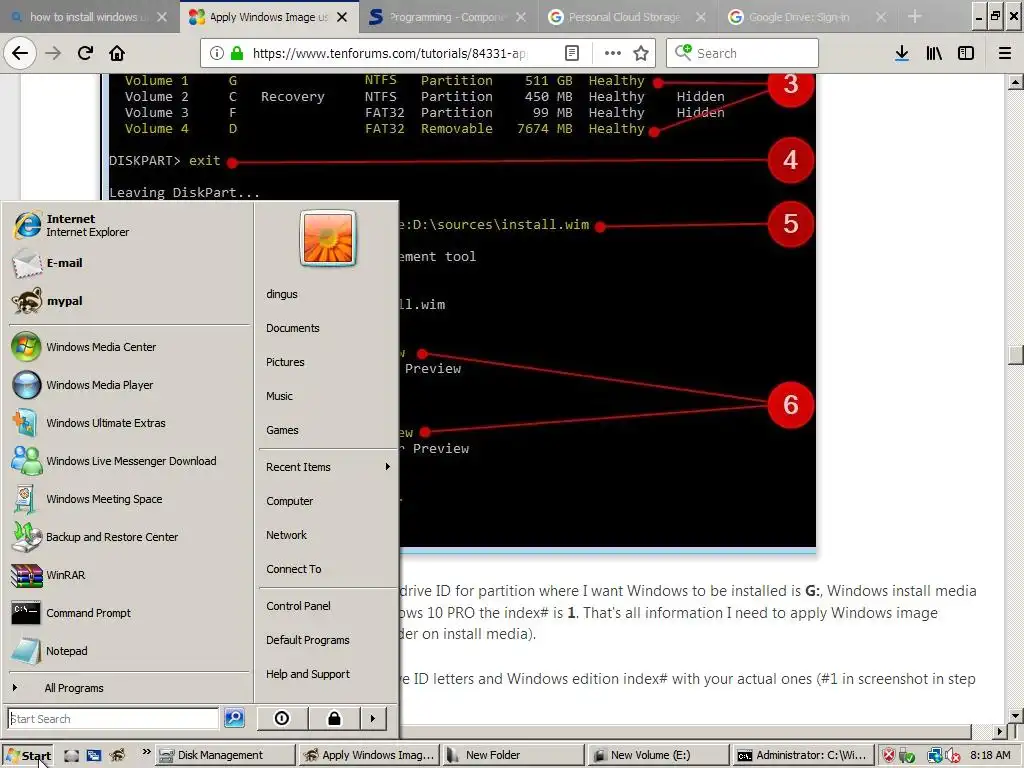The image size is (1024, 768).
Task: Open browser library icon
Action: coord(934,53)
